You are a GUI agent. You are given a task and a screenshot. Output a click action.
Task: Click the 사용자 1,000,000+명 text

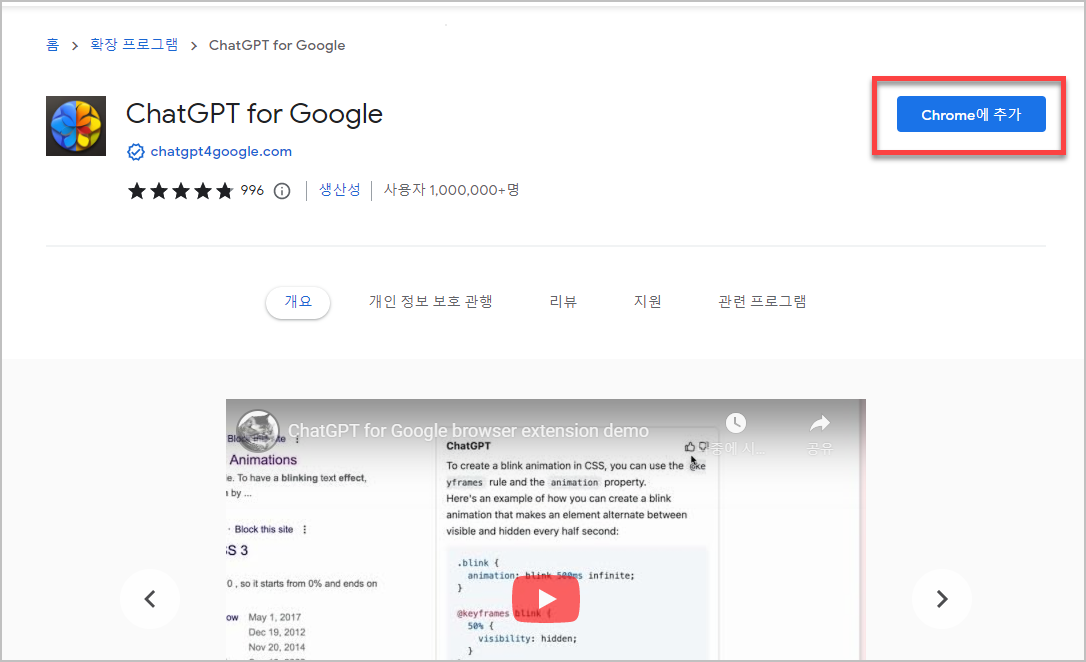click(452, 190)
